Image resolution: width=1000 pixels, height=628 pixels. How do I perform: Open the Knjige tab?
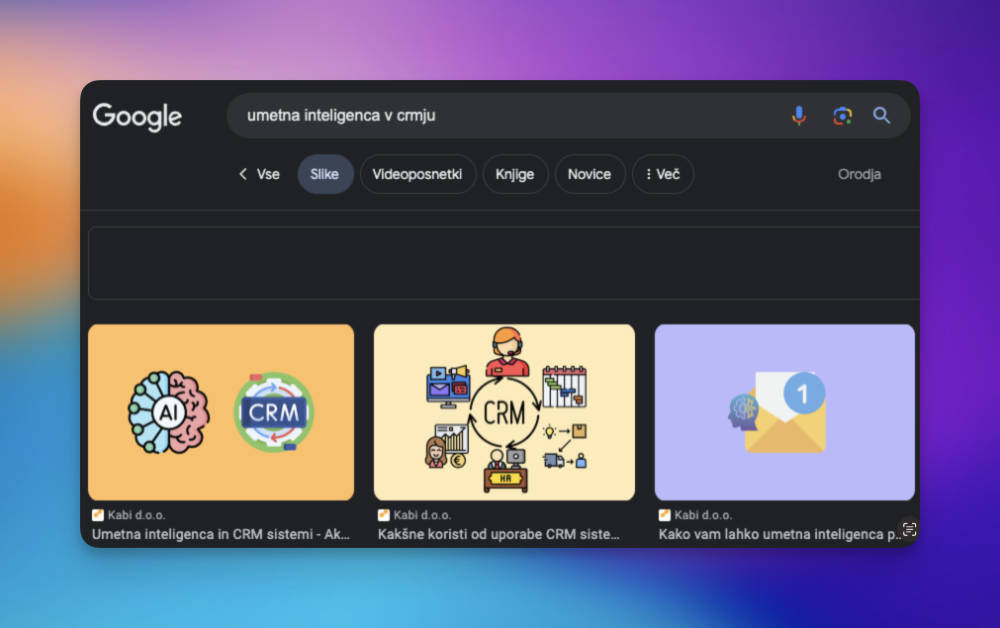coord(515,174)
